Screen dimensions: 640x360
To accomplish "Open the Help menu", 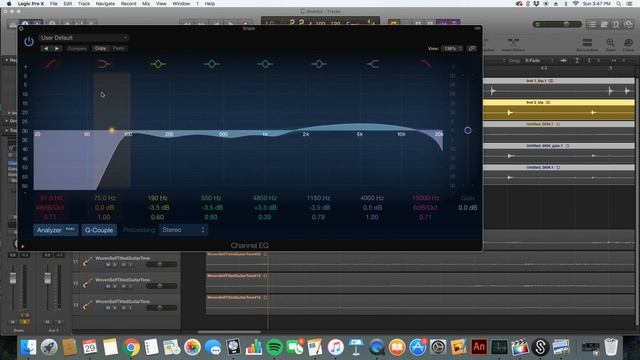I will pos(210,4).
